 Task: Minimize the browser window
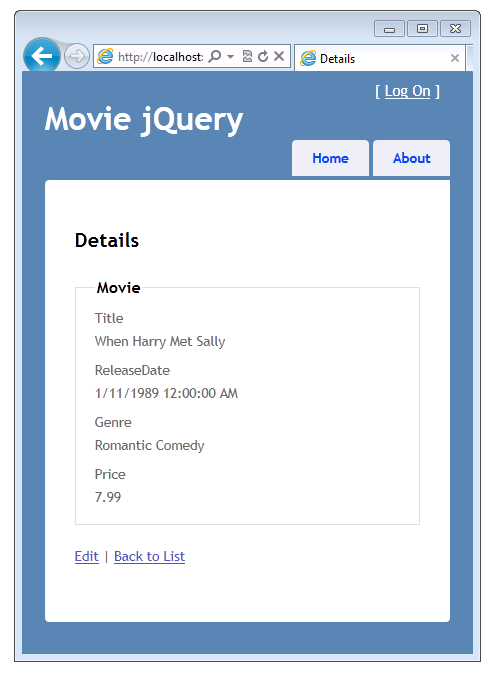click(x=389, y=29)
